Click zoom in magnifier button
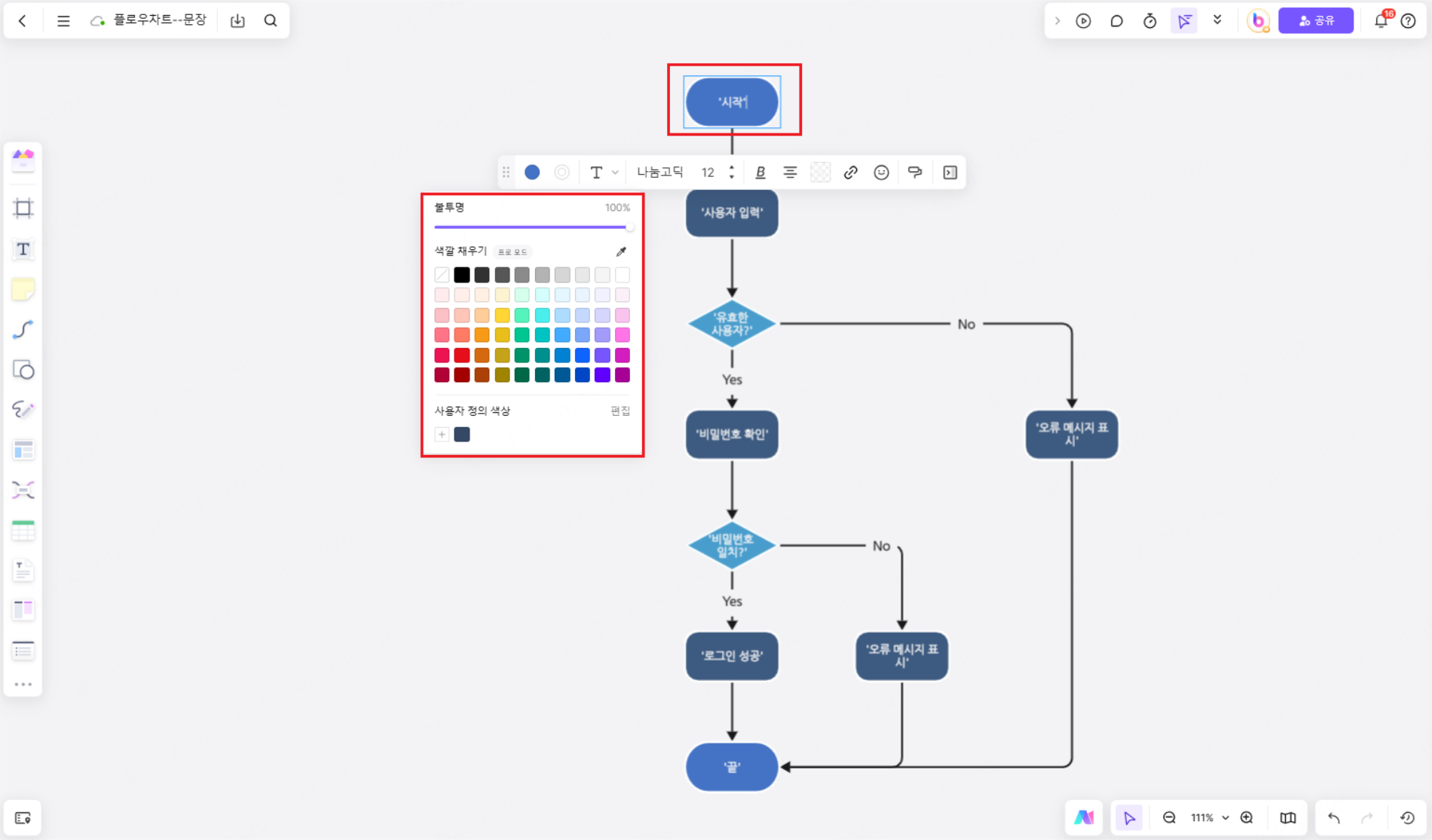The image size is (1432, 840). [x=1247, y=818]
